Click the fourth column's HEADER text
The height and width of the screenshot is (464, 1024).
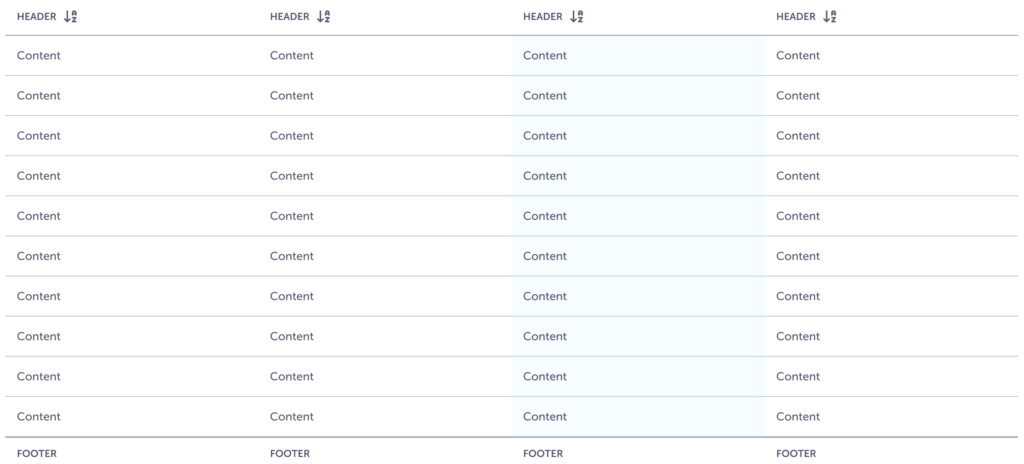click(795, 16)
